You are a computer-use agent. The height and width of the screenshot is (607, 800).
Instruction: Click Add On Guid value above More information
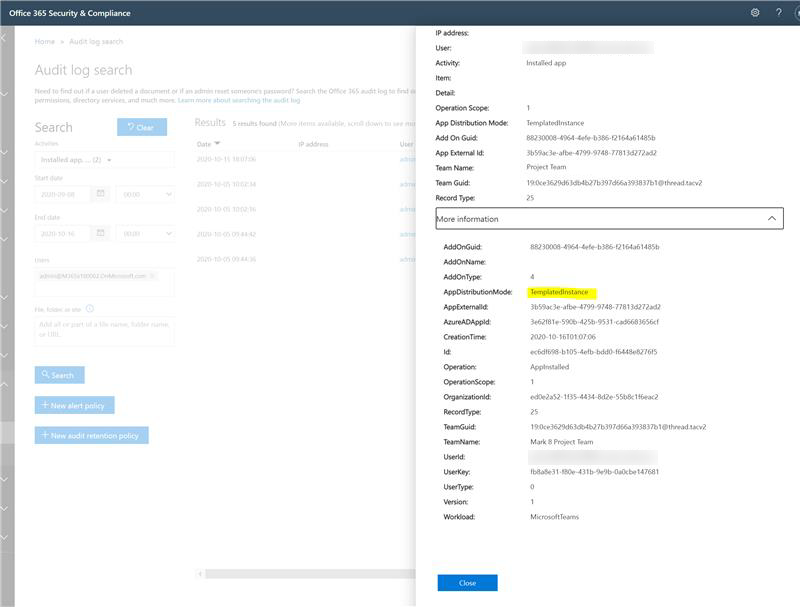point(591,138)
